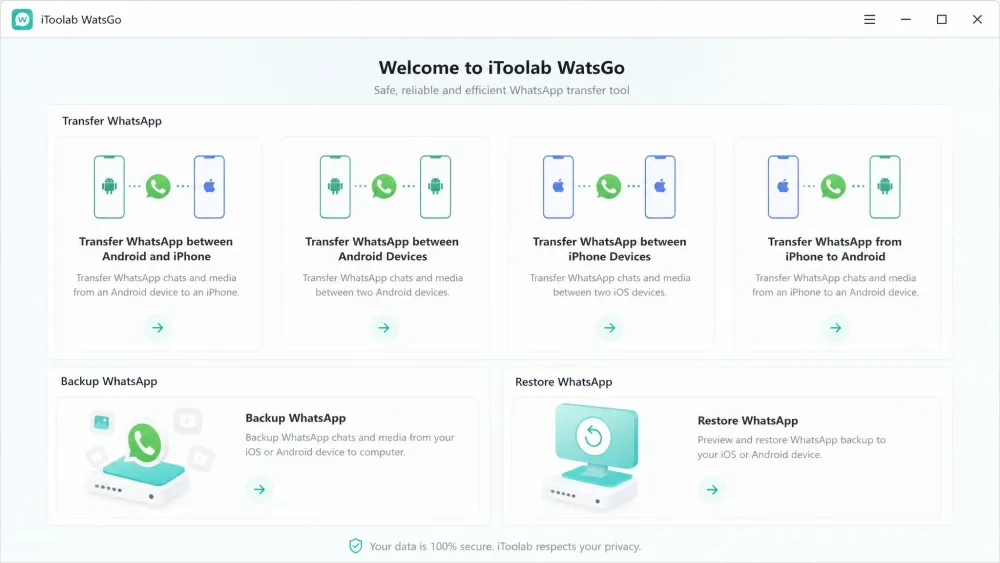The image size is (1000, 563).
Task: Click the Restore WhatsApp computer illustration
Action: click(x=591, y=457)
